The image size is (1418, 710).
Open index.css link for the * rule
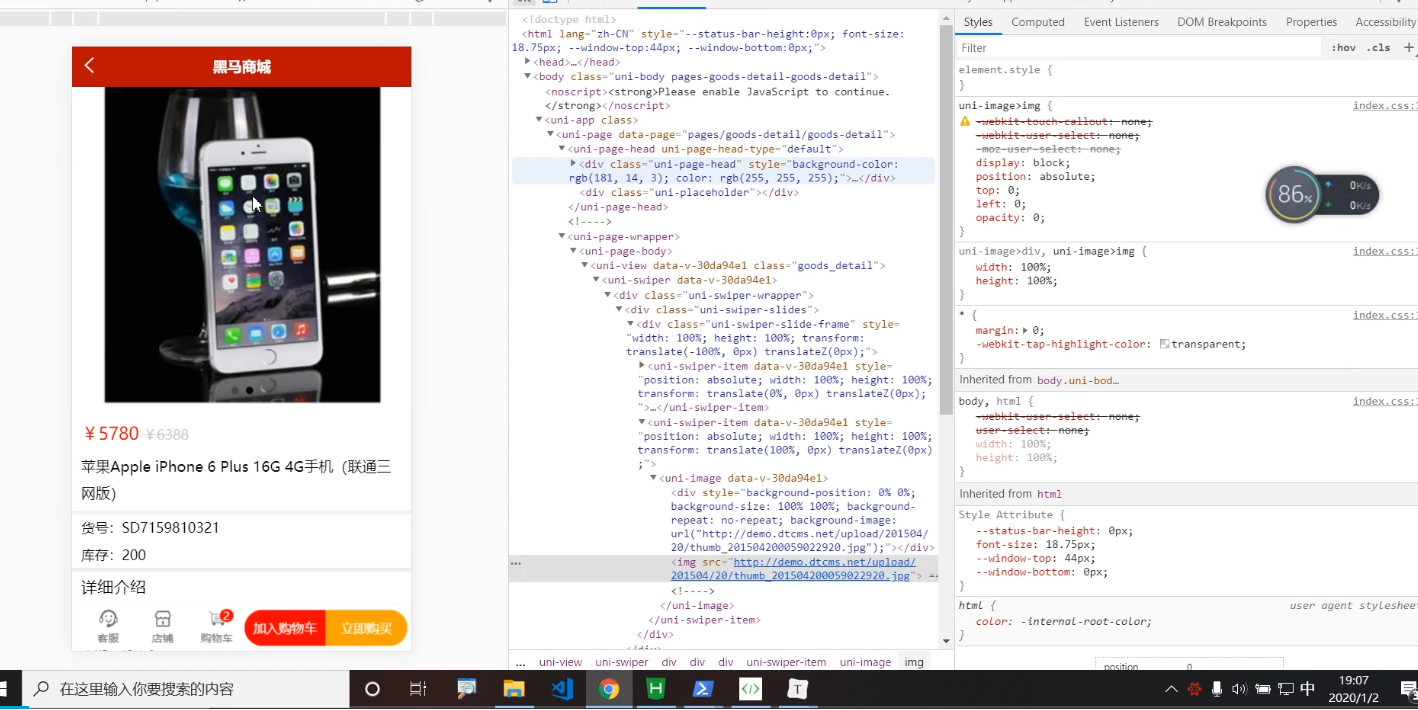pos(1385,315)
